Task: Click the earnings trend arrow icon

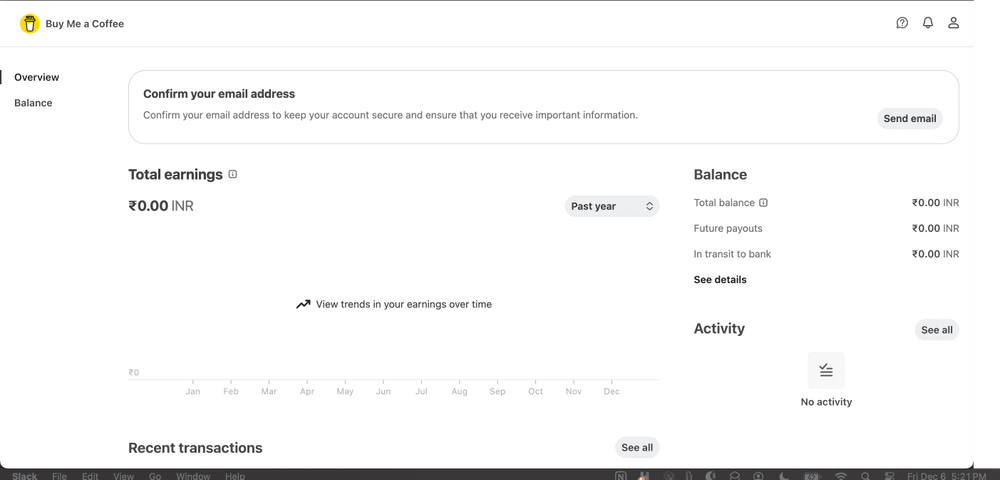Action: 303,304
